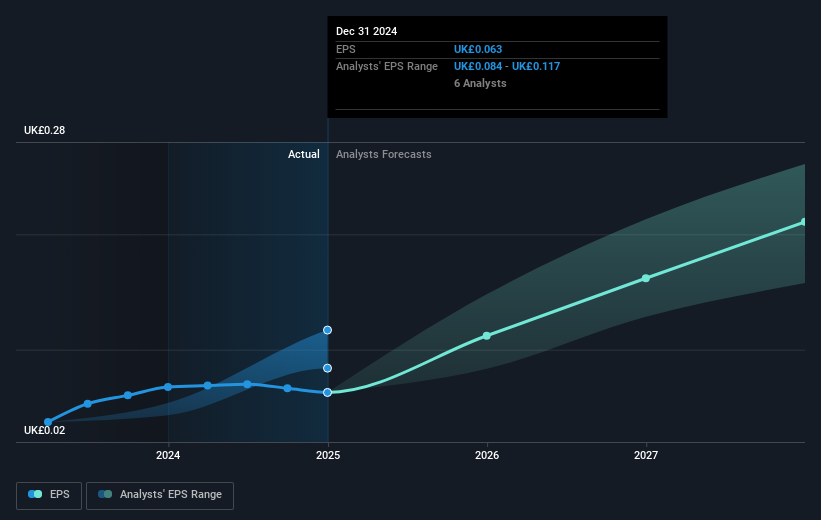Click the 2026 x-axis label
821x520 pixels.
tap(487, 455)
